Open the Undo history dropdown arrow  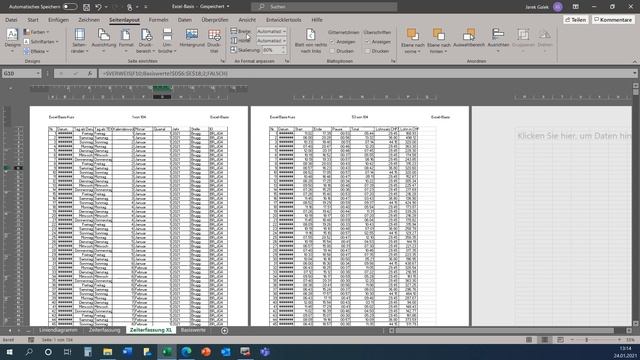click(106, 7)
